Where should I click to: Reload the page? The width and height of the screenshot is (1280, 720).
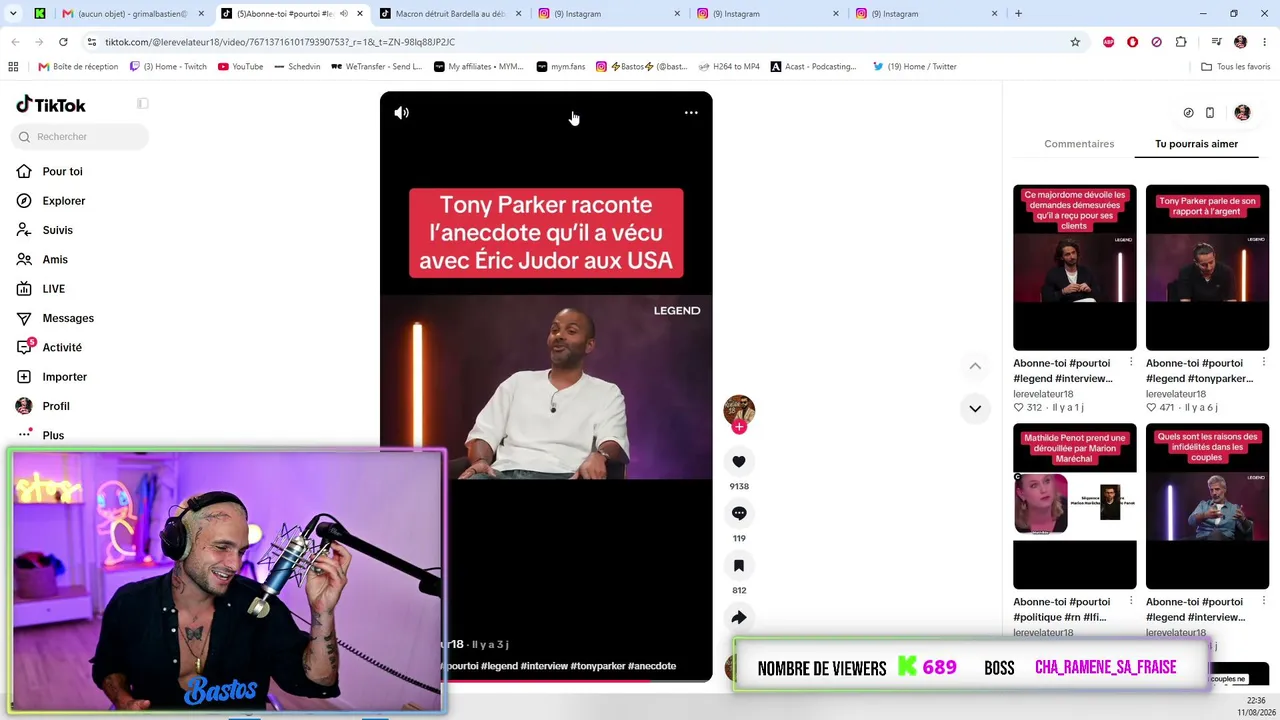63,42
